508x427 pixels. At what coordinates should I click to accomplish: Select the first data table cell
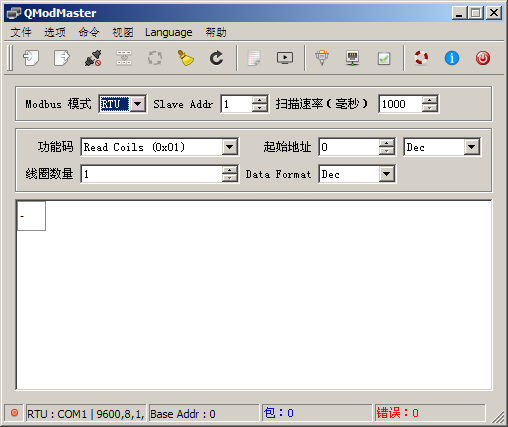click(31, 216)
